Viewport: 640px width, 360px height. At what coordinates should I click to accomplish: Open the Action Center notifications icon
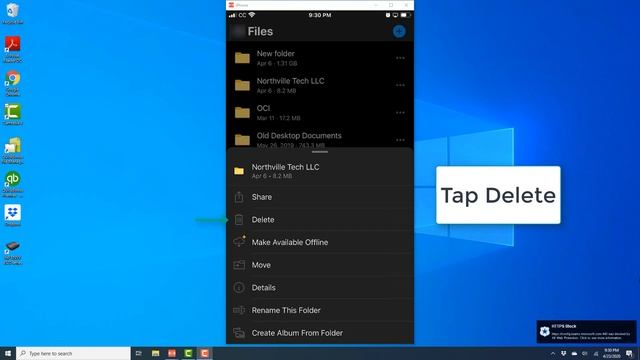629,353
